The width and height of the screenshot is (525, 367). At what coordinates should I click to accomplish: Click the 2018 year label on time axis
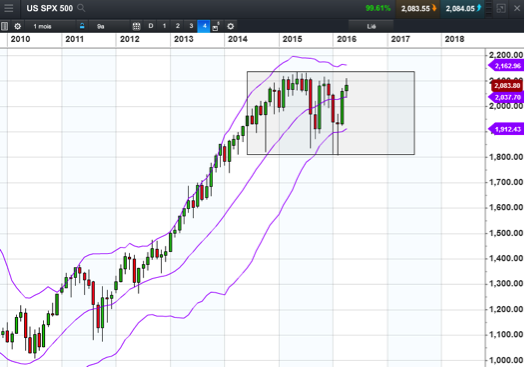pos(454,39)
